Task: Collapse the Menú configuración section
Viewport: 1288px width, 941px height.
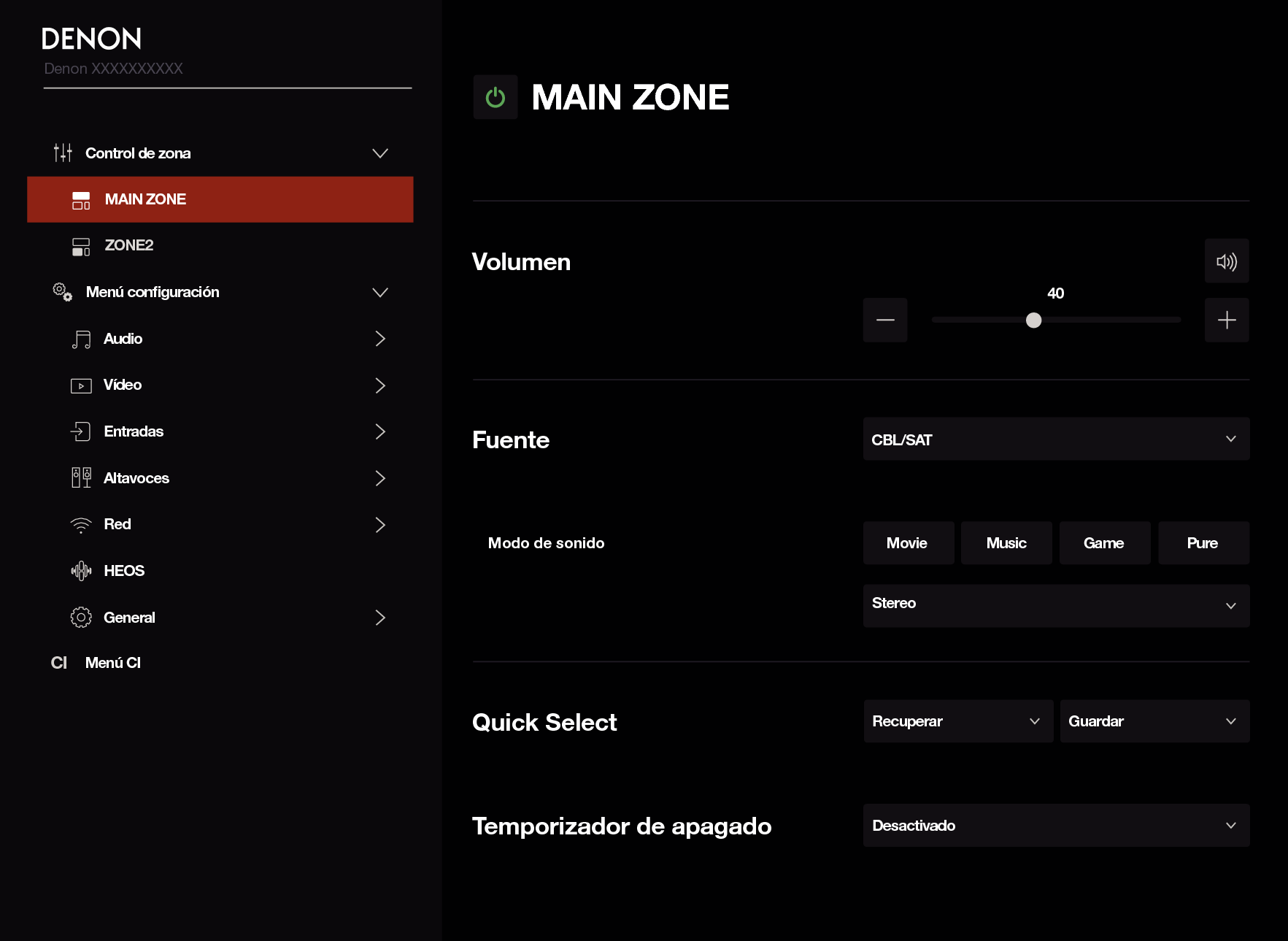Action: 379,292
